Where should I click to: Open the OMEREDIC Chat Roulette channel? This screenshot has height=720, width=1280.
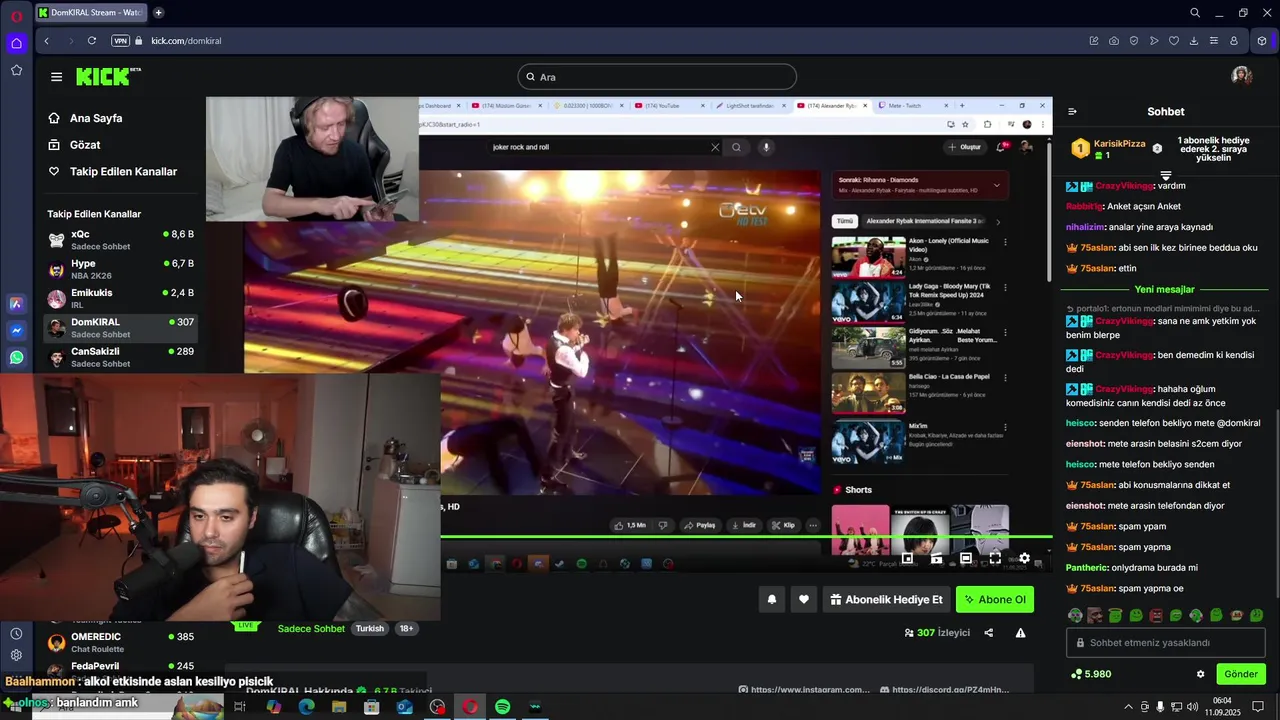click(x=121, y=642)
